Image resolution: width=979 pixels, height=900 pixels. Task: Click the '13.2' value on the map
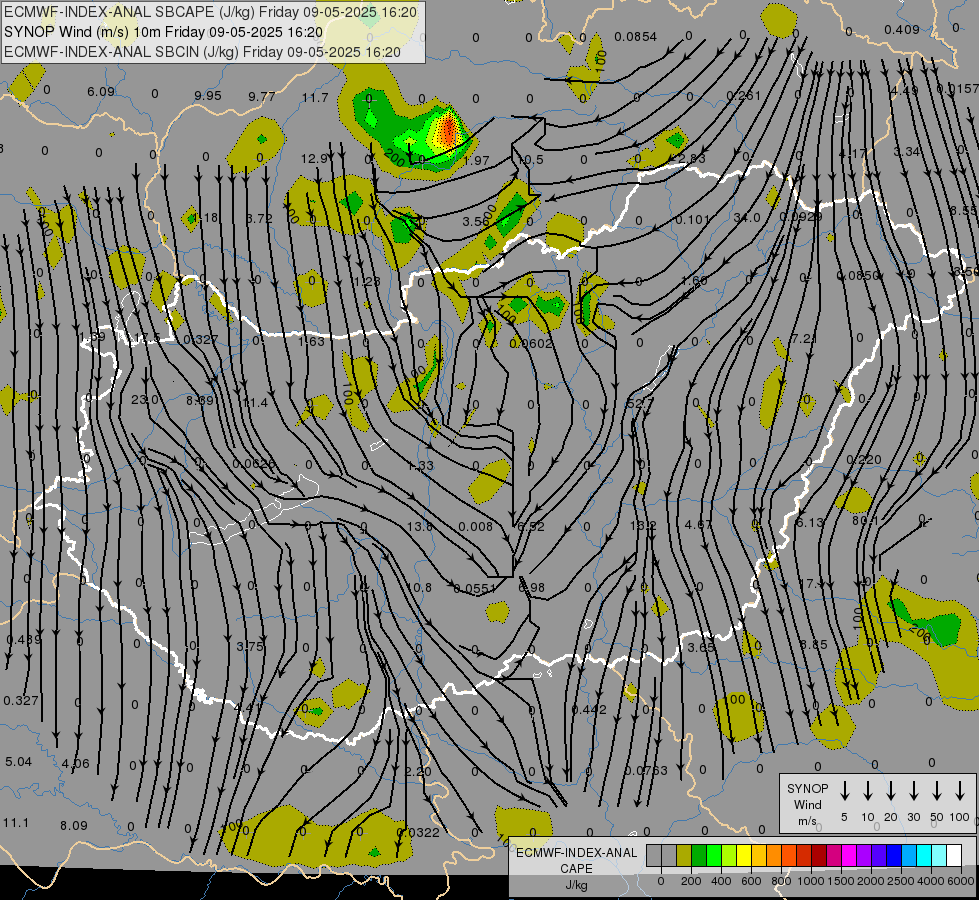(643, 525)
